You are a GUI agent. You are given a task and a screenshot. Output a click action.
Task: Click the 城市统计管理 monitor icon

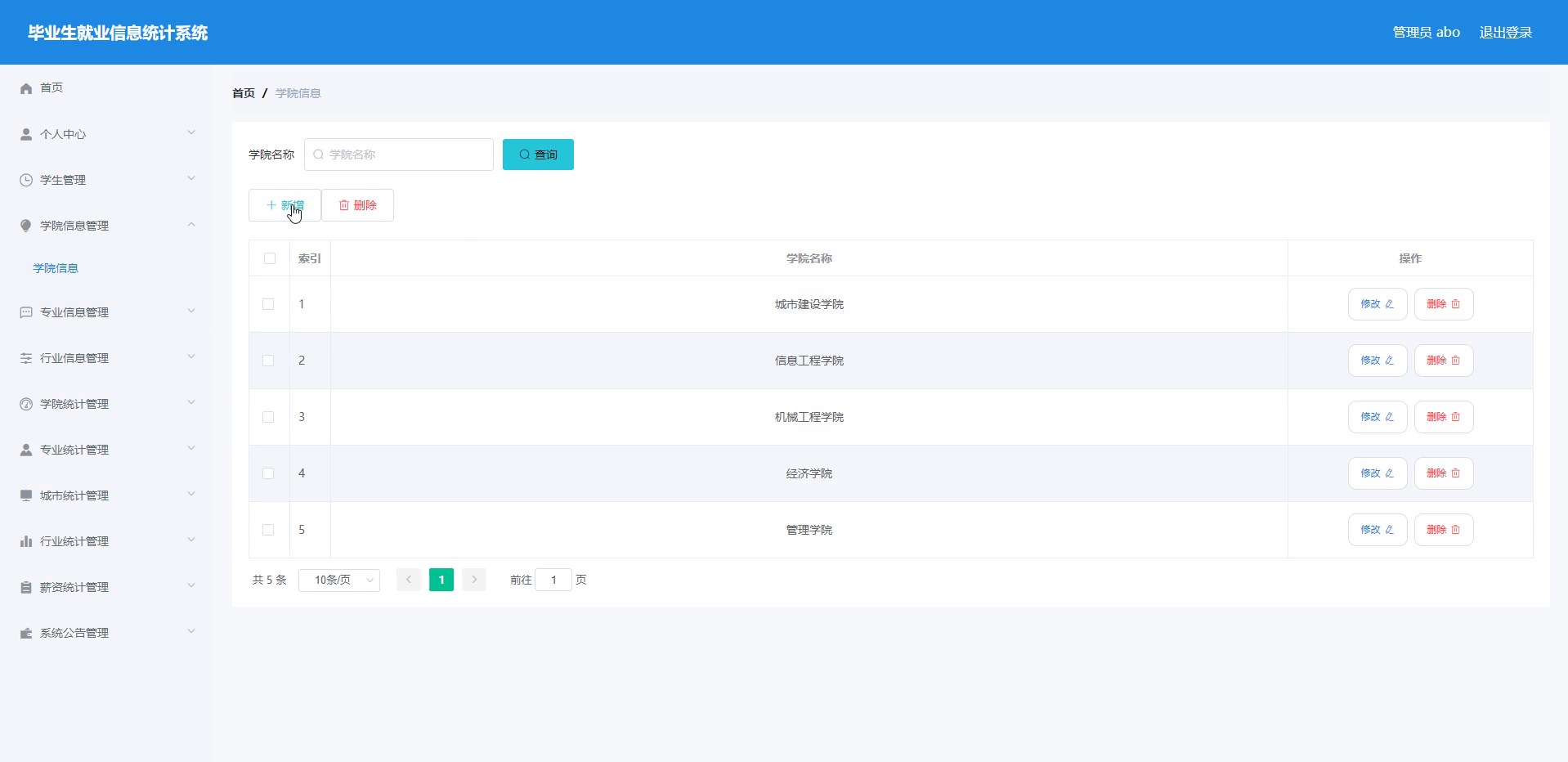[26, 495]
